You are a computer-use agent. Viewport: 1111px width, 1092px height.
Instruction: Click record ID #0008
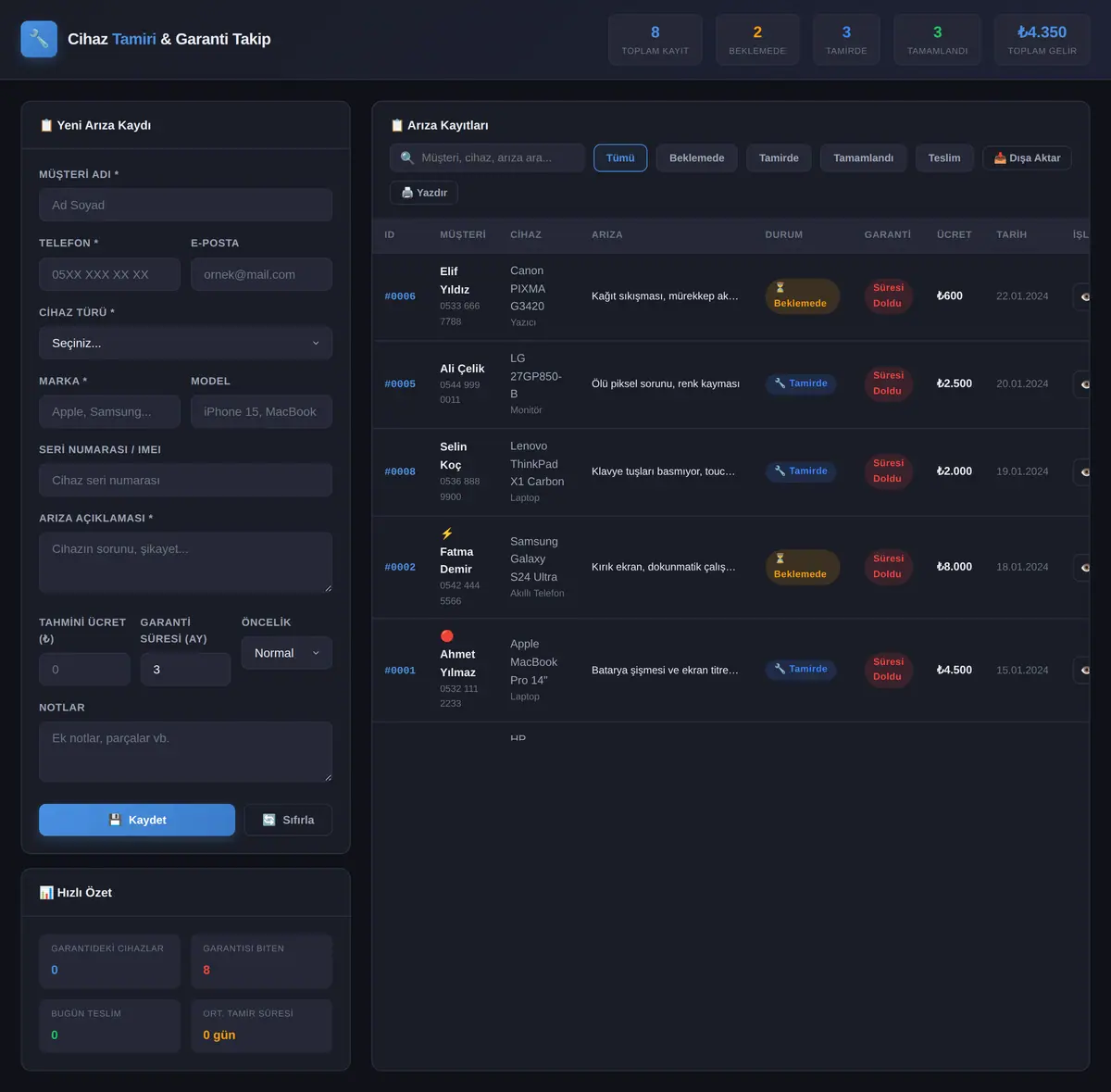point(400,472)
